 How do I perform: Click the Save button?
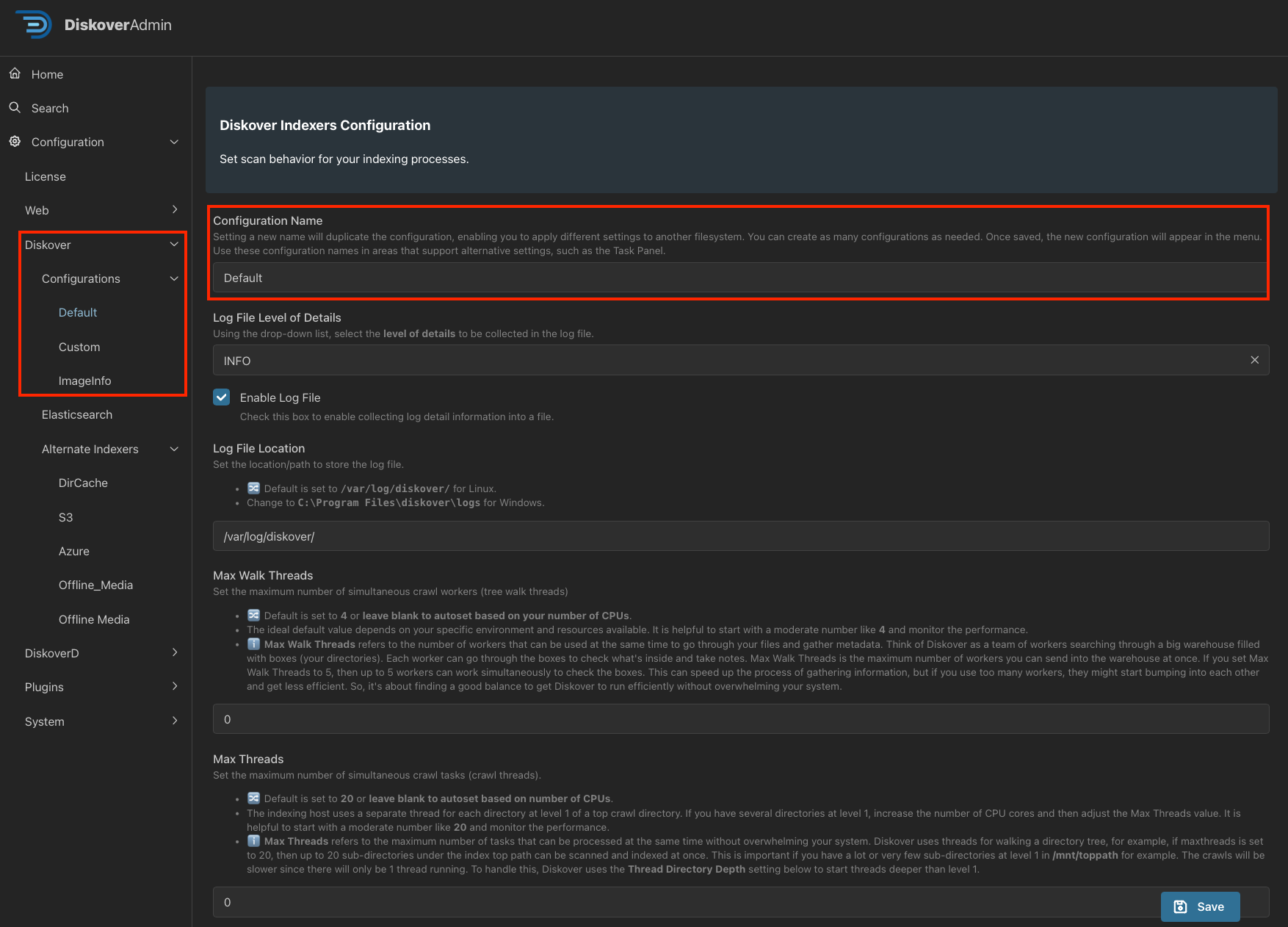coord(1200,906)
